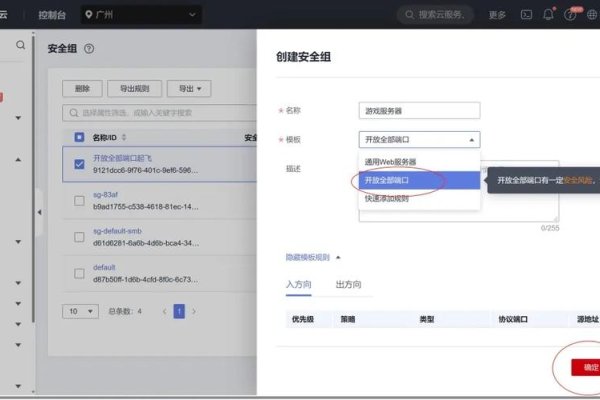Open the sg-default-smb security group link
600x400 pixels.
[117, 231]
